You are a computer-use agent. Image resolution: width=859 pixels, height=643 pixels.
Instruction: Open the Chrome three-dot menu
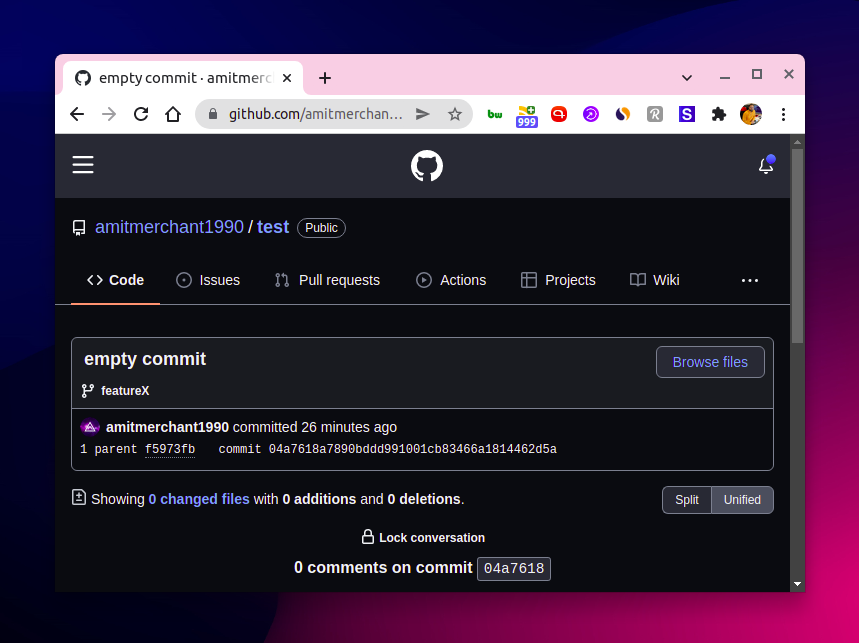click(783, 114)
